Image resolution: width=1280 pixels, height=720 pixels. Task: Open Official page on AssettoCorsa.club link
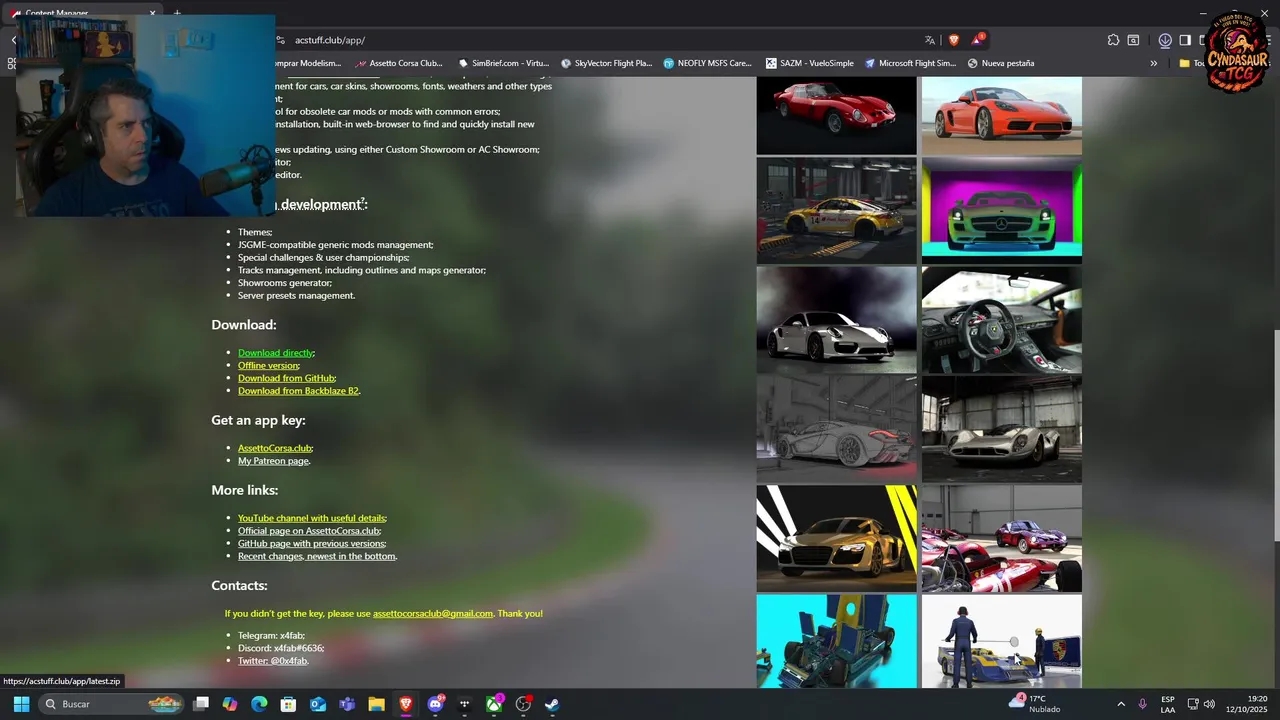[x=309, y=531]
